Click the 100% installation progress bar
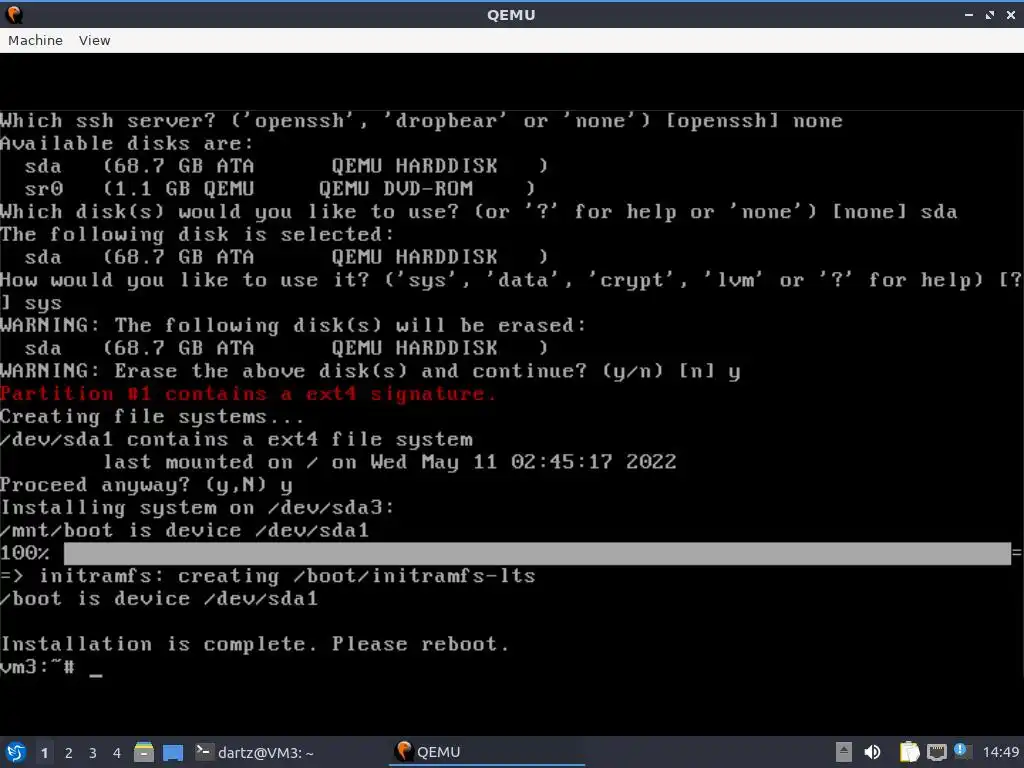1024x768 pixels. point(537,553)
